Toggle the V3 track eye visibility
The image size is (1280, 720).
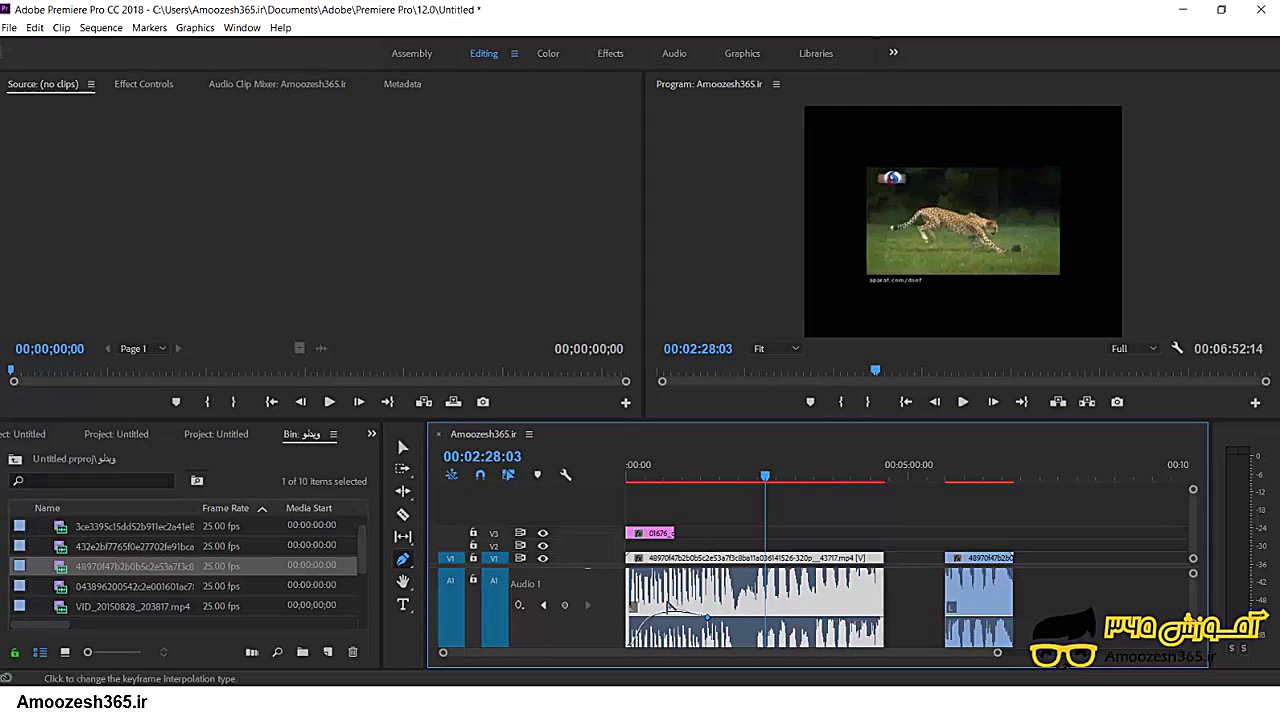pos(543,533)
